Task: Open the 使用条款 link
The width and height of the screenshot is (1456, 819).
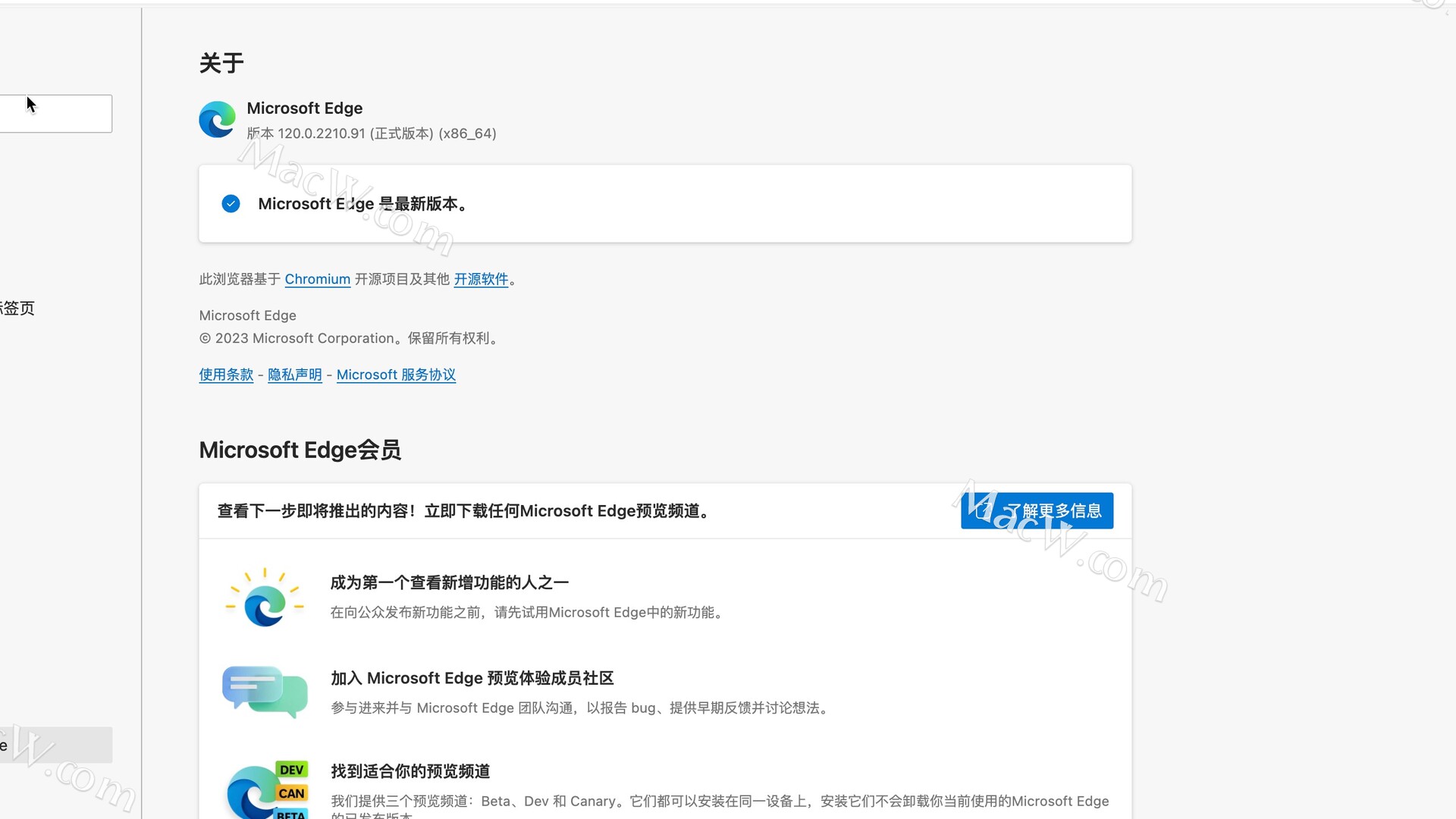Action: tap(226, 375)
